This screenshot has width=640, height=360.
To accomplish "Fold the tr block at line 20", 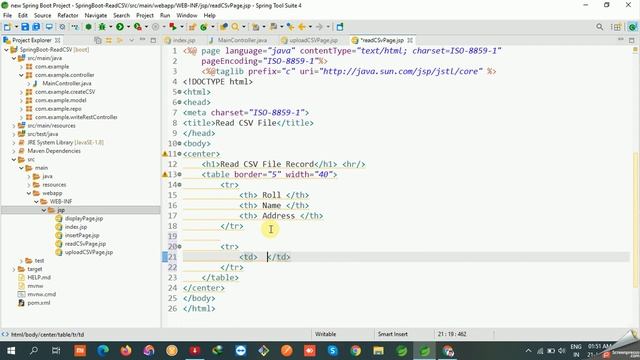I will 180,247.
